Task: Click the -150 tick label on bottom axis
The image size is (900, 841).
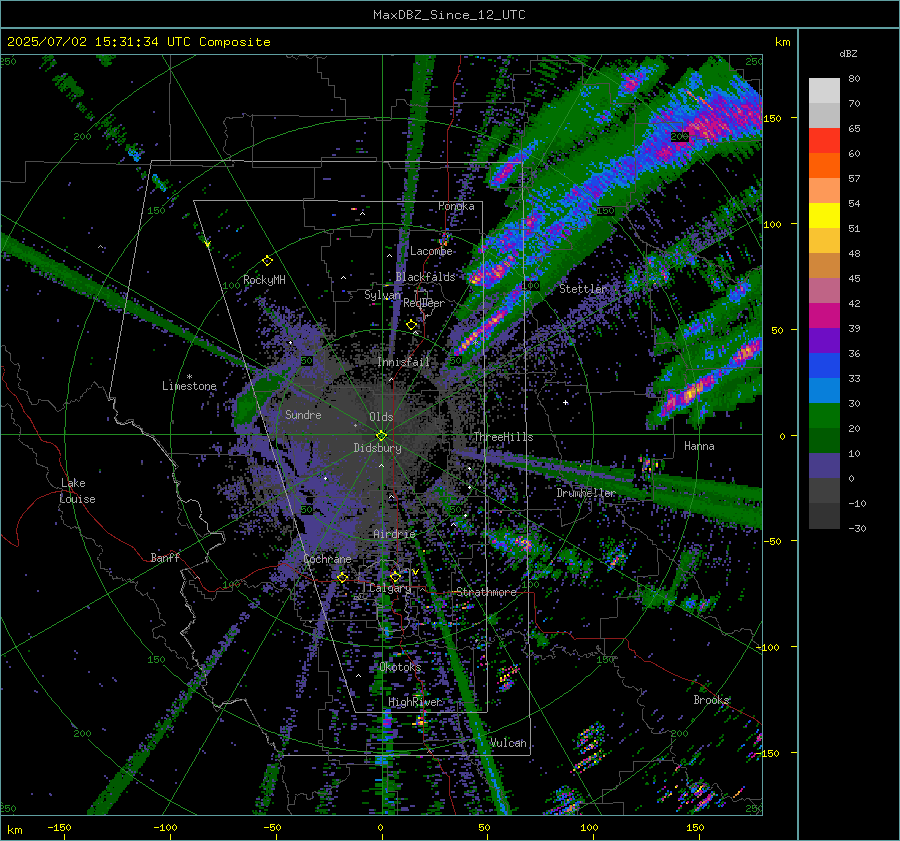Action: [59, 827]
